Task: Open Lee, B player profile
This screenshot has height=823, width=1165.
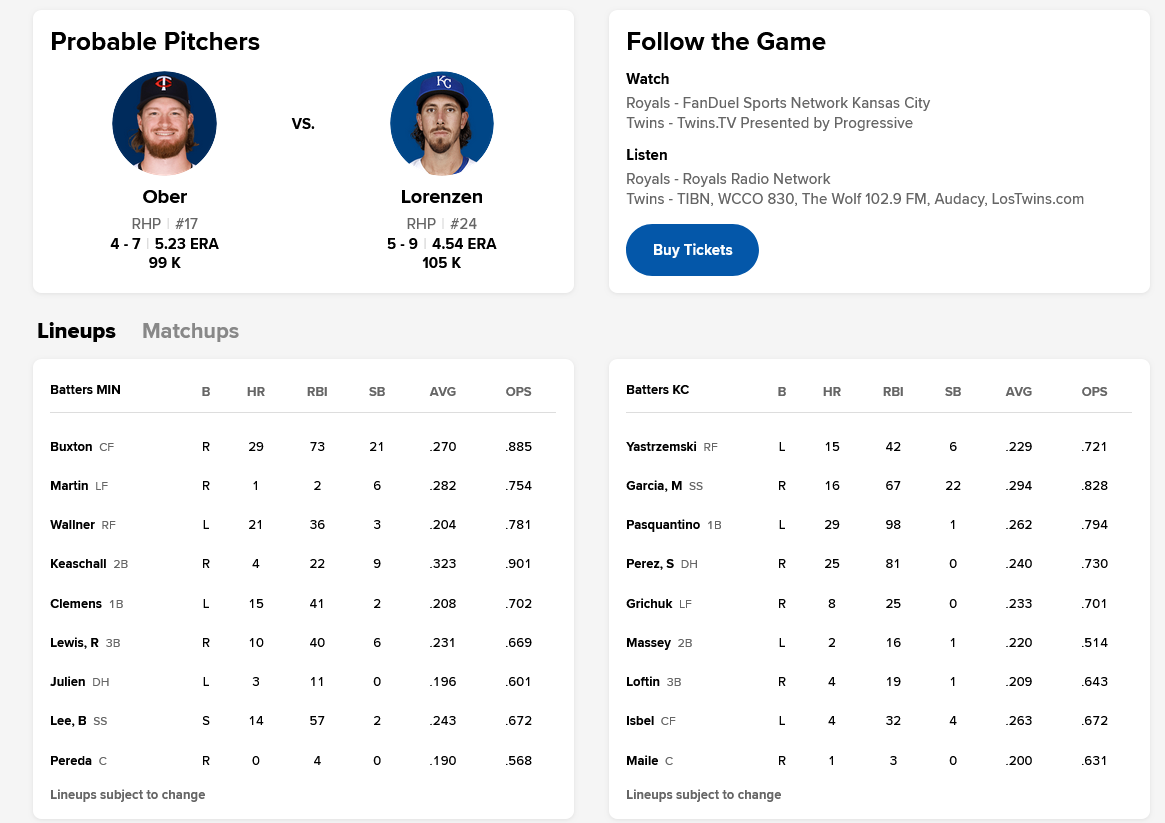Action: coord(68,721)
